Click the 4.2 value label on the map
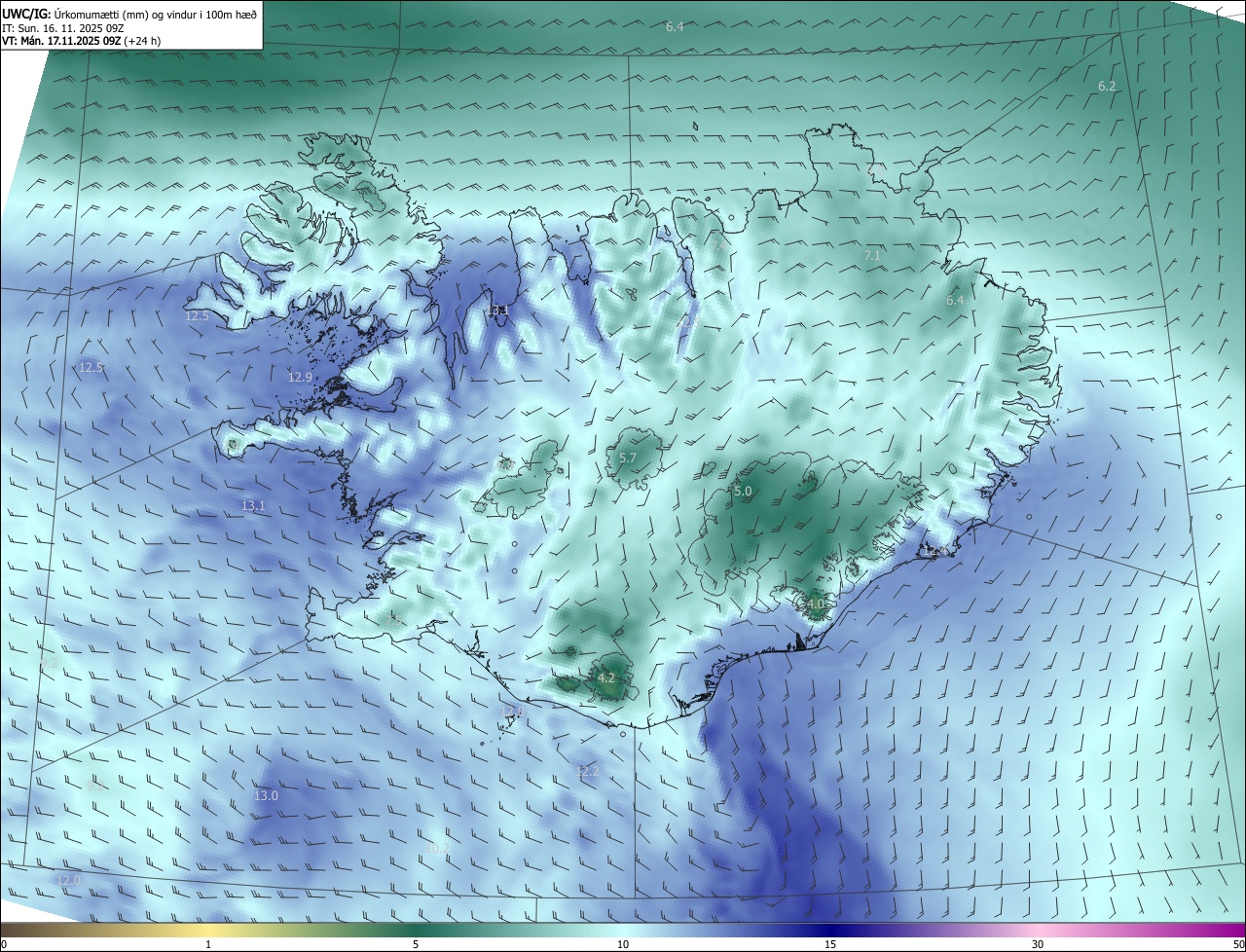Image resolution: width=1246 pixels, height=952 pixels. [606, 677]
